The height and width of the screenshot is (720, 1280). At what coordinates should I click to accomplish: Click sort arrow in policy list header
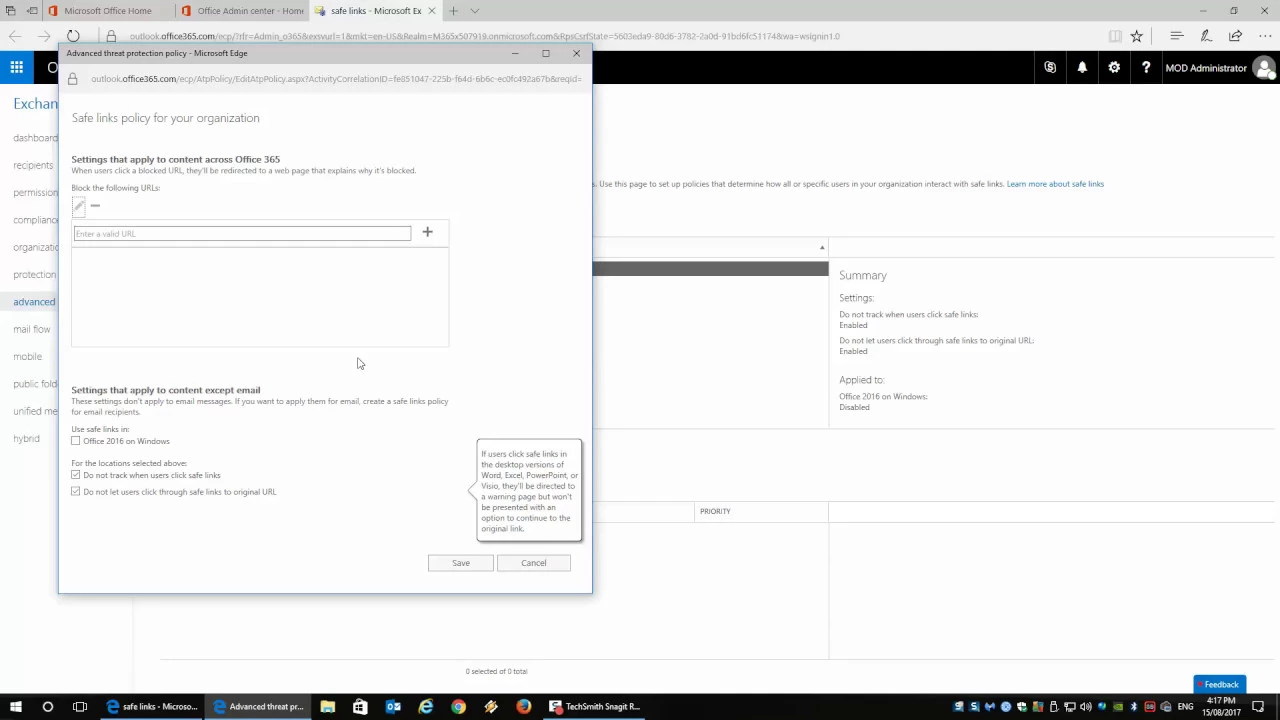[822, 248]
